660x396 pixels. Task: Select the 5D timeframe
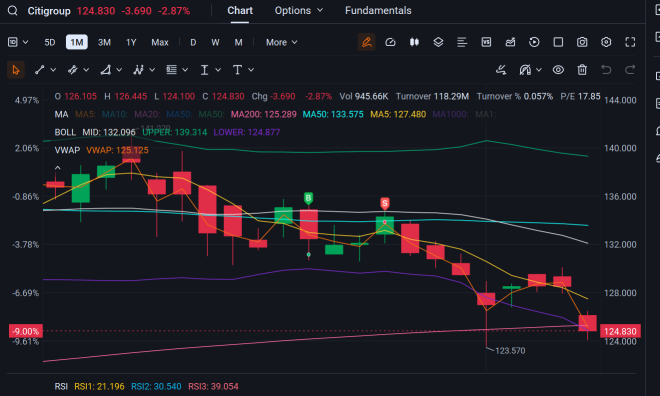50,42
